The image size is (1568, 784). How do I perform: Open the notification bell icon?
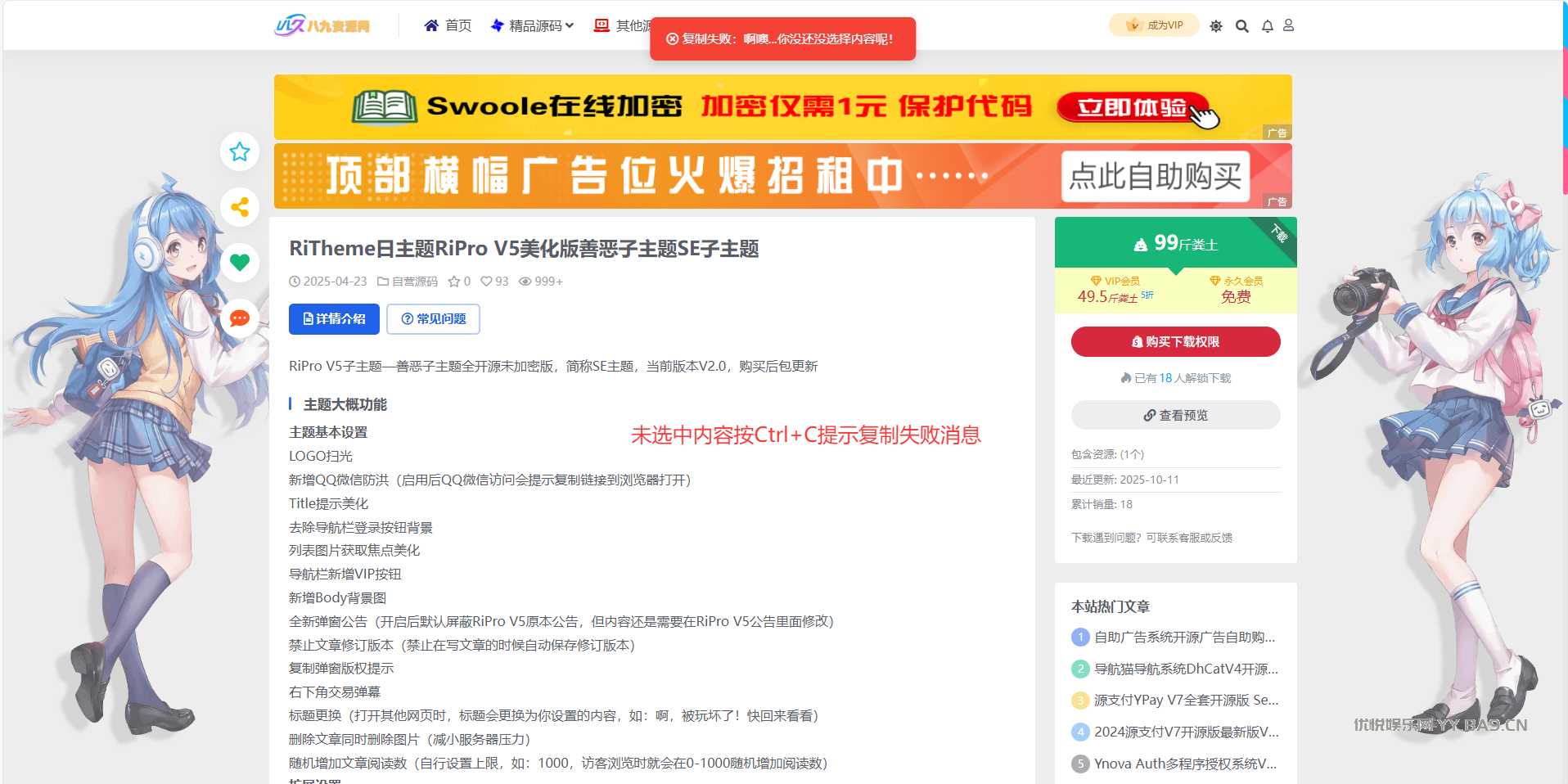(x=1267, y=26)
